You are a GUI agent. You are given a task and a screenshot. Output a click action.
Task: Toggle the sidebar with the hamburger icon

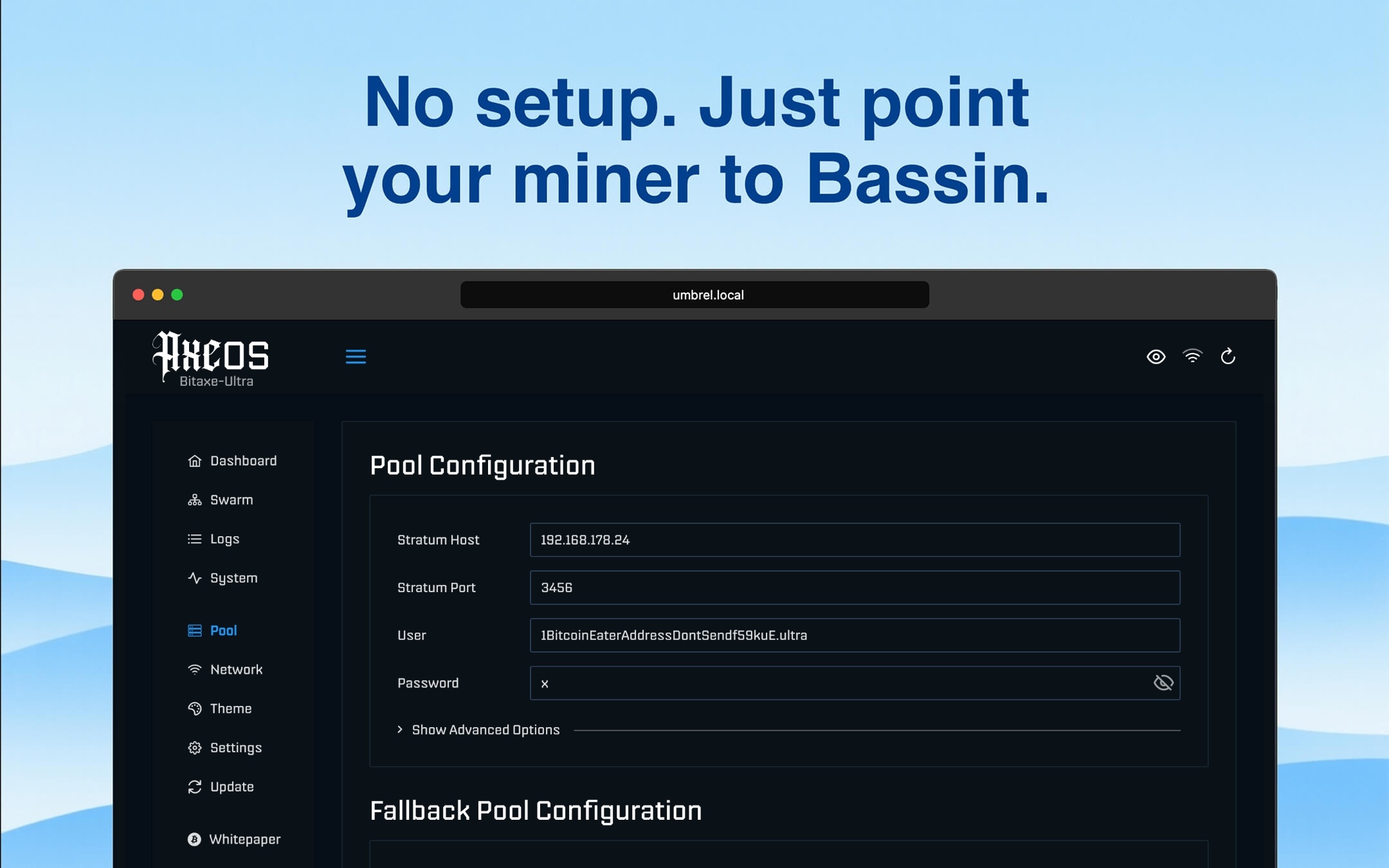point(356,357)
